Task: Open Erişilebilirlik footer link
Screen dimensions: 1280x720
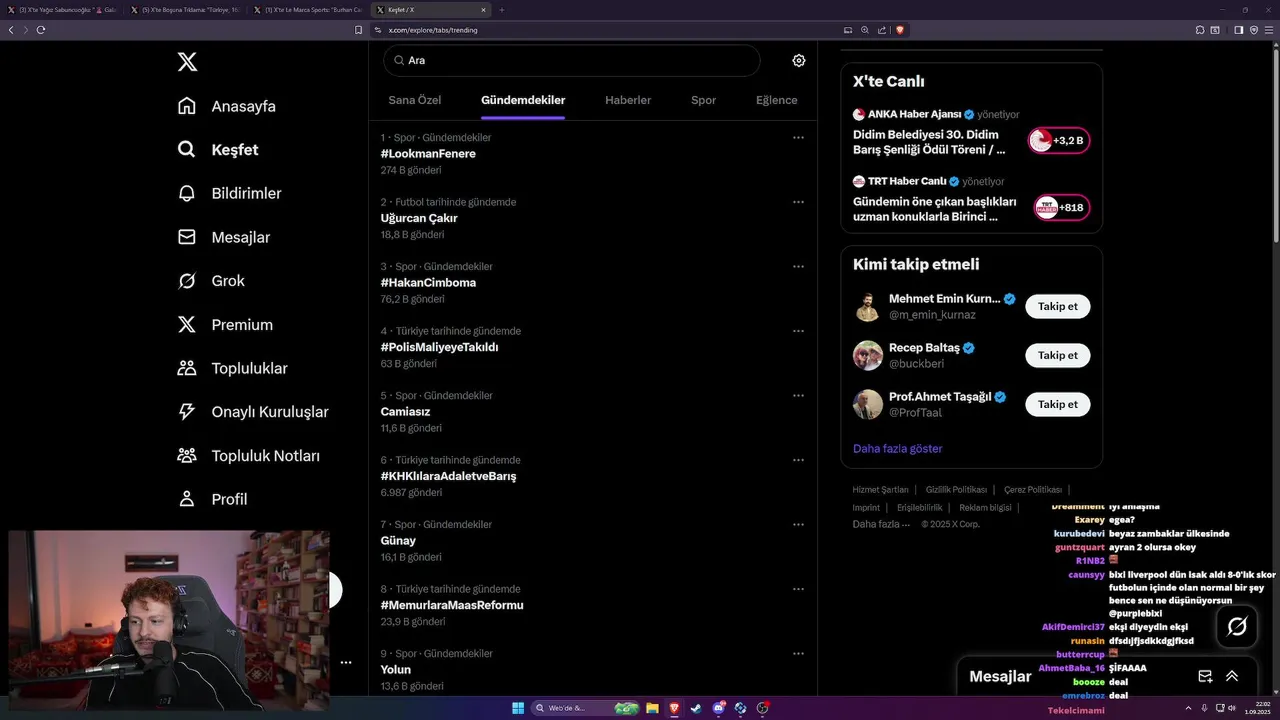Action: click(x=920, y=508)
